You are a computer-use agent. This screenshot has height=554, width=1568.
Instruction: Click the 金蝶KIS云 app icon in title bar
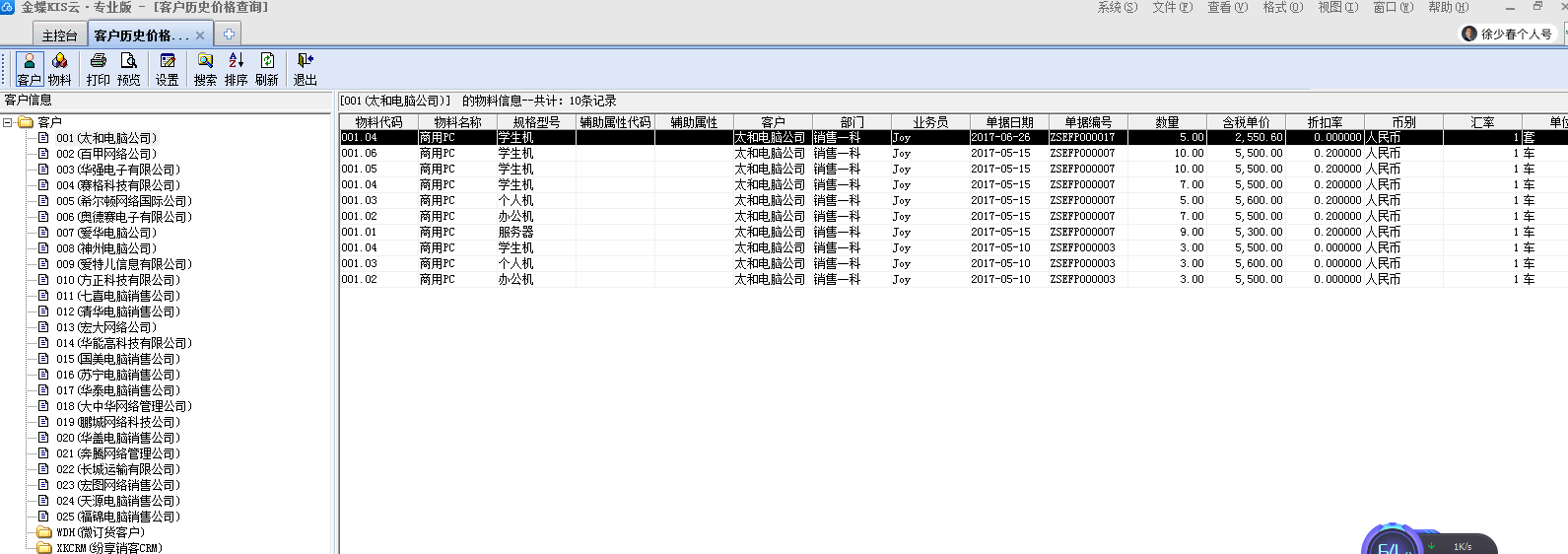click(x=8, y=7)
